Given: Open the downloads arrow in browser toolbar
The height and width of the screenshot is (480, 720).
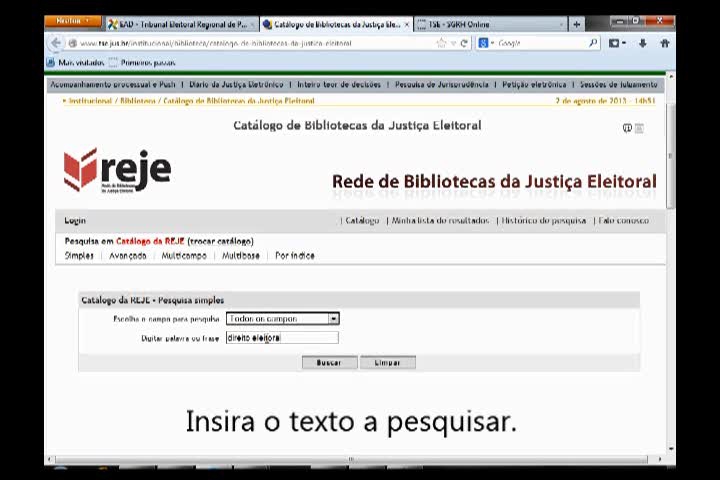Looking at the screenshot, I should [642, 43].
